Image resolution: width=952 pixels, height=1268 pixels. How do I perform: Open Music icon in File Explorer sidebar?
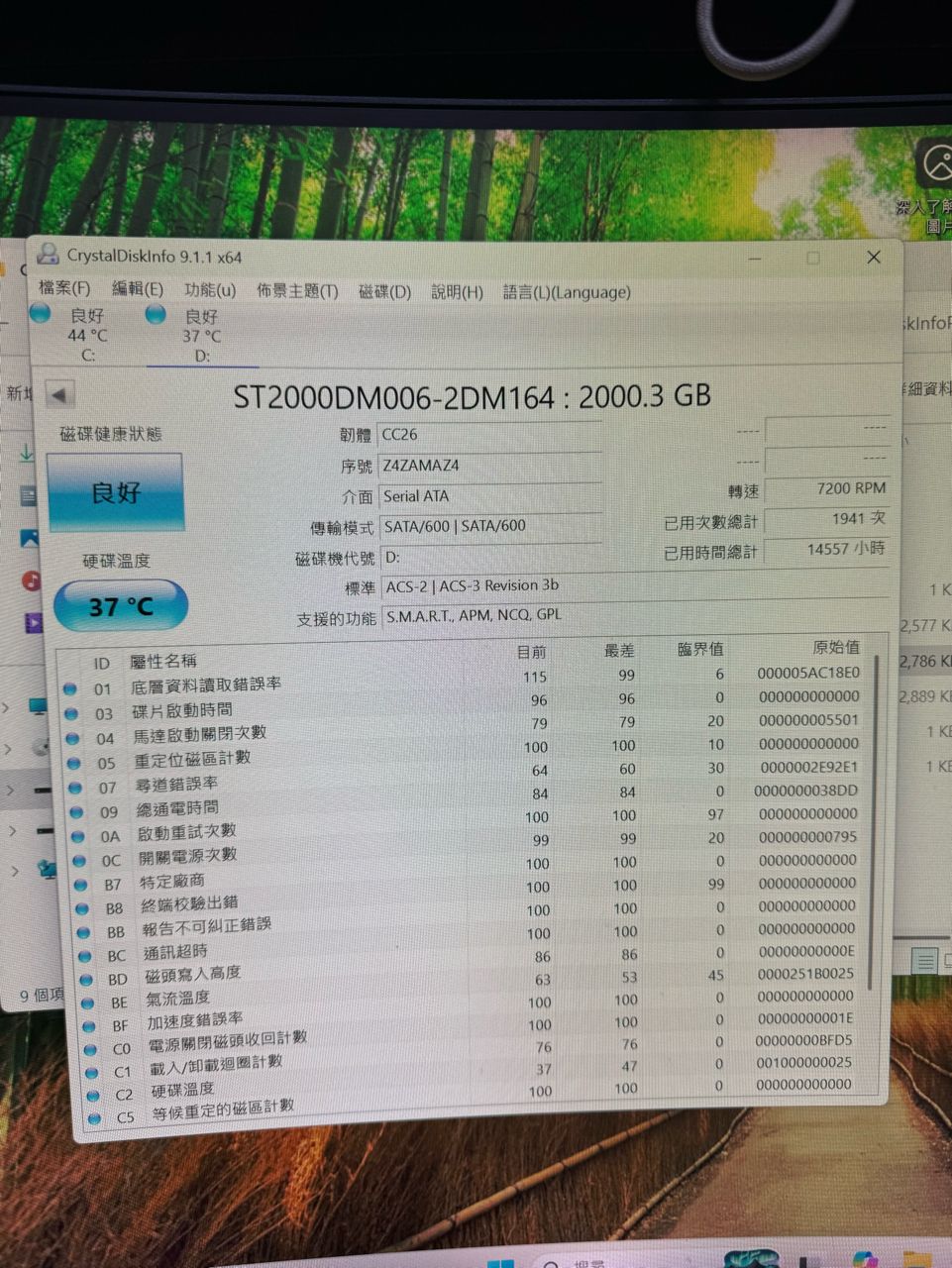coord(32,581)
